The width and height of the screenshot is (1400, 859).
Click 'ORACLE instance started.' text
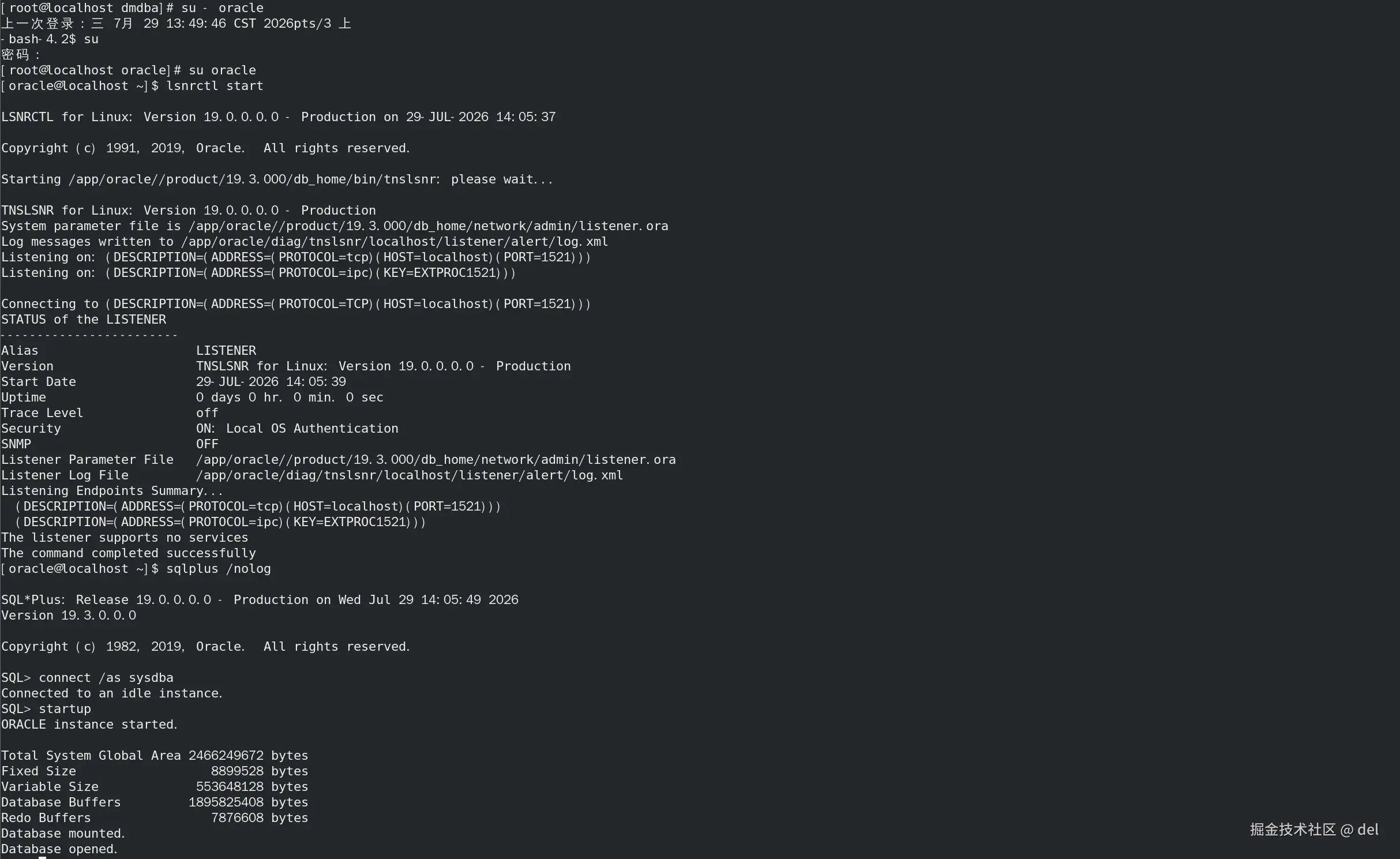[x=89, y=725]
